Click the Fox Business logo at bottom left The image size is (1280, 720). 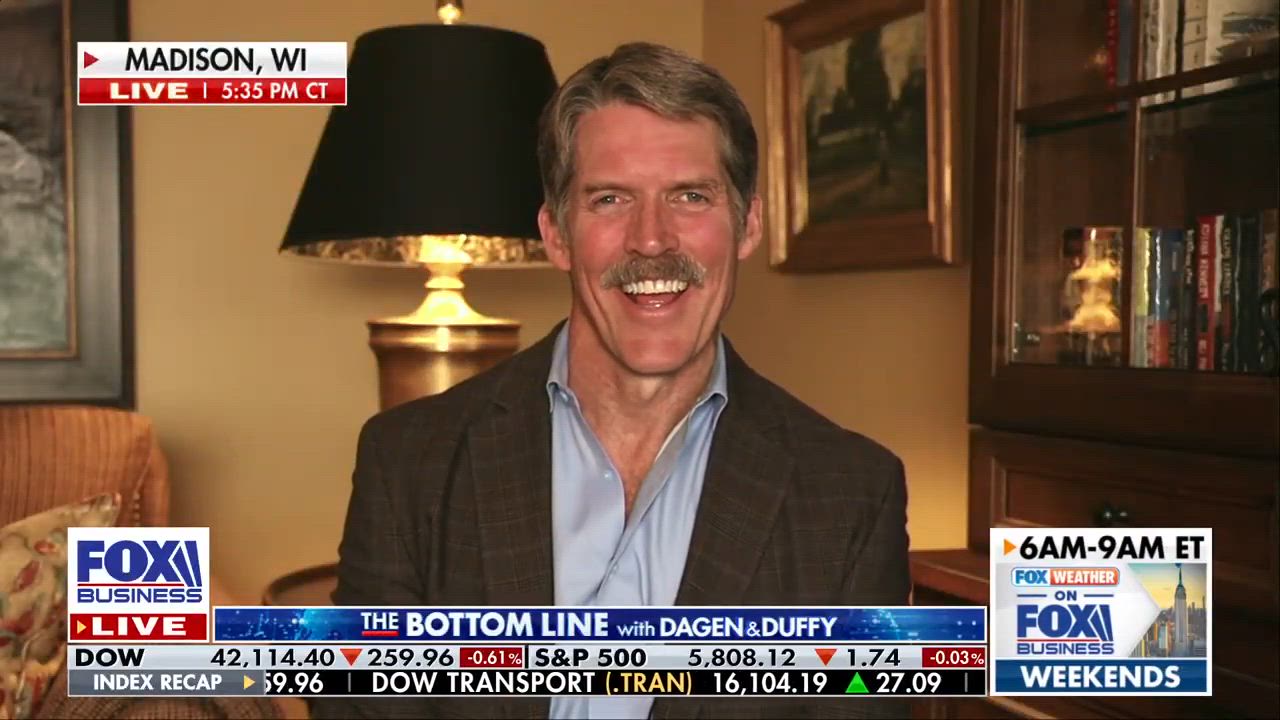[138, 570]
